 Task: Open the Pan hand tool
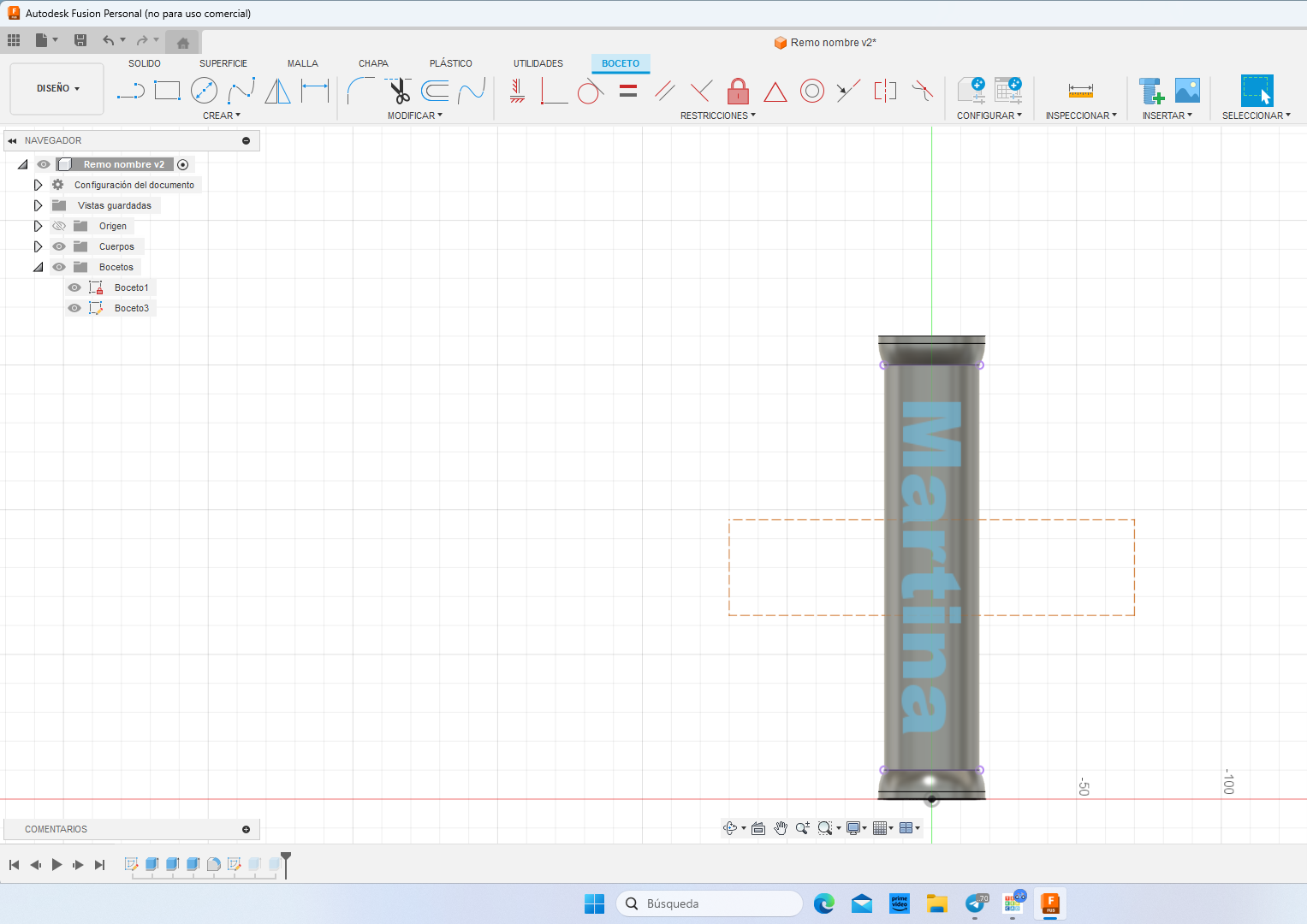(x=781, y=828)
